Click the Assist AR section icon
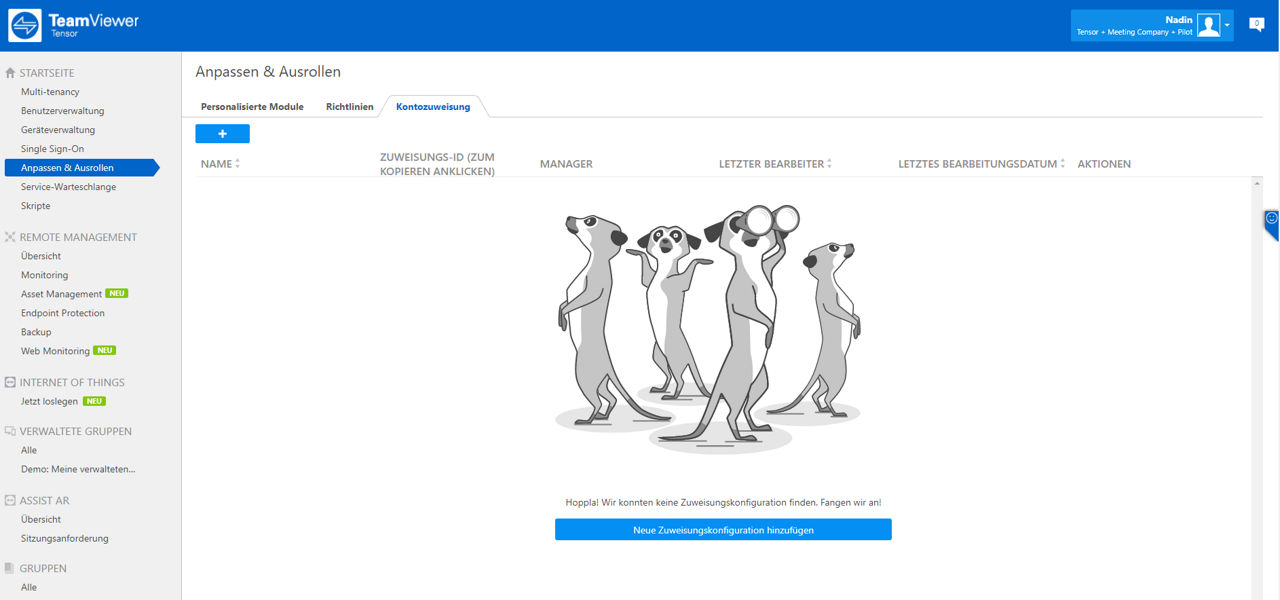1280x600 pixels. click(x=10, y=500)
